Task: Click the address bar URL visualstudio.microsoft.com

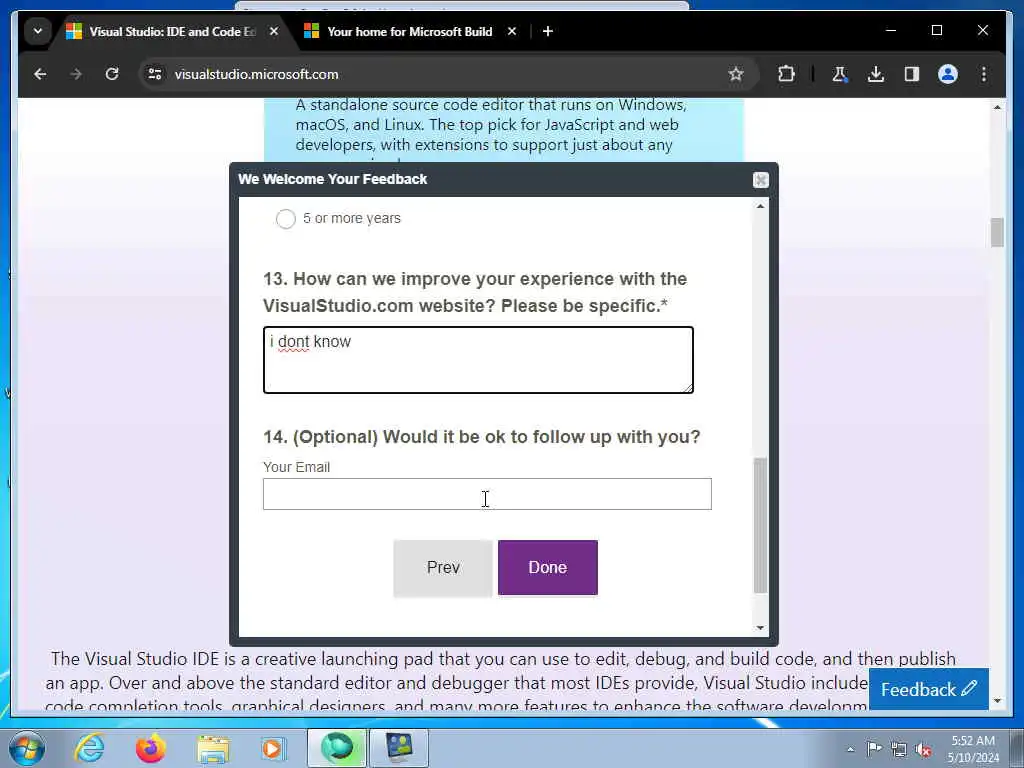Action: tap(256, 74)
